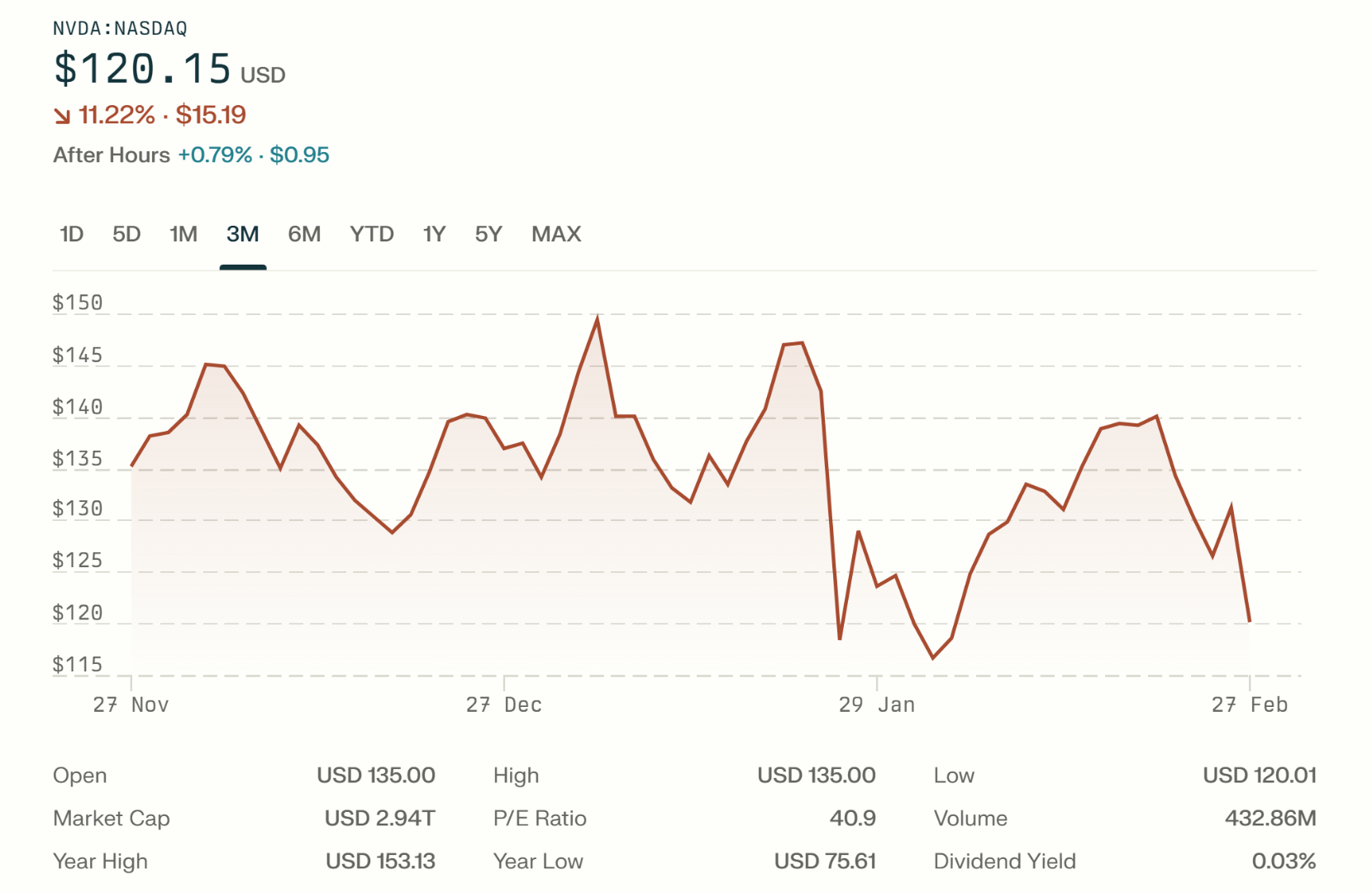Screen dimensions: 1372x893
Task: Click the $125 y-axis label
Action: coord(78,561)
